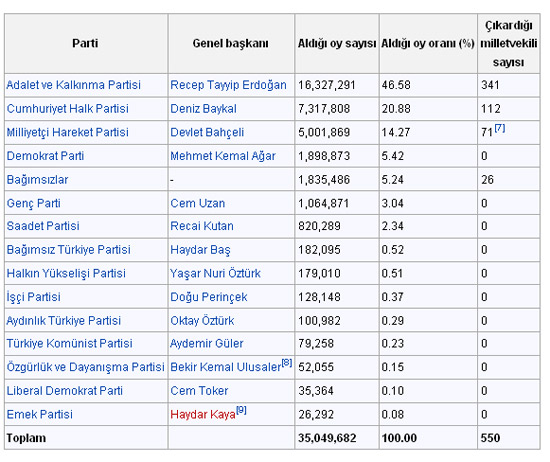
Task: Select the vote count 1,064,871
Action: 323,203
